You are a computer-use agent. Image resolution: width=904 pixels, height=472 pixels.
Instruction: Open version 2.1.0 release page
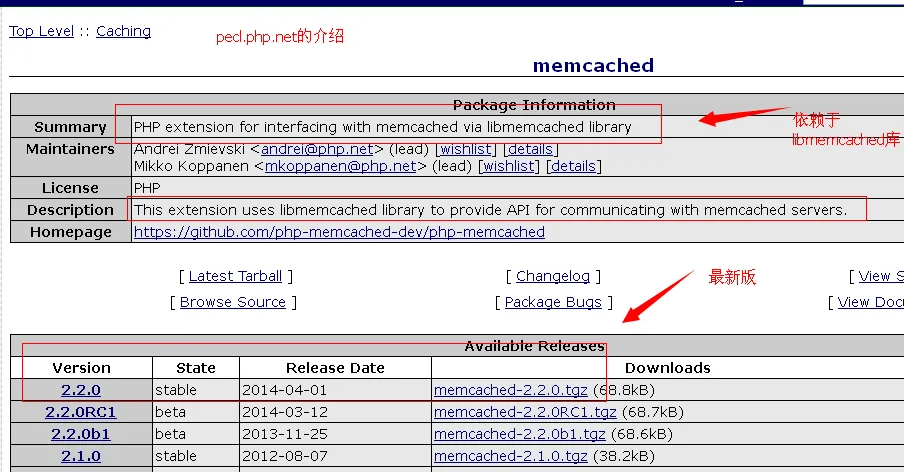[x=81, y=456]
